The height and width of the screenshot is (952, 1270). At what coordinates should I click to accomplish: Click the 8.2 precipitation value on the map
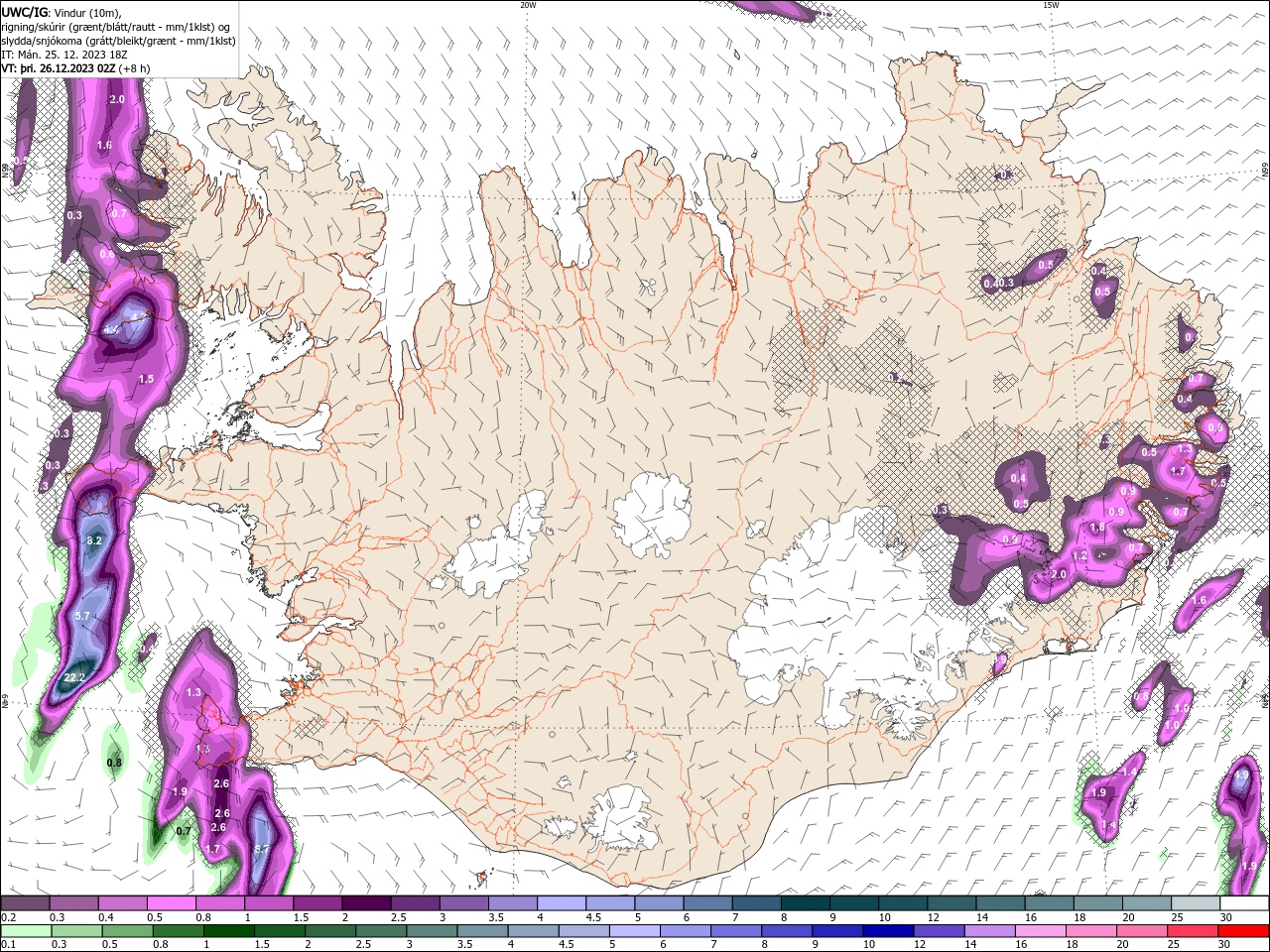click(94, 540)
